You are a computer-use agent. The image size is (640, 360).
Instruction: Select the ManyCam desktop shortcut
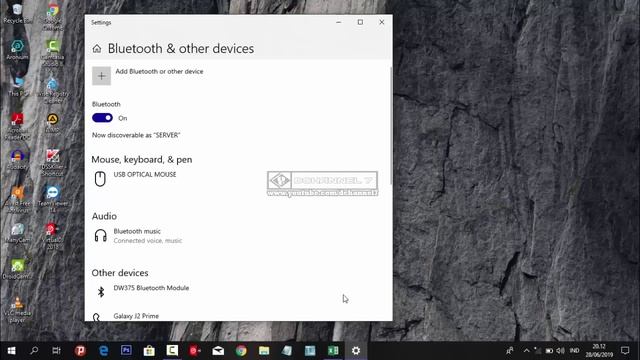(17, 233)
